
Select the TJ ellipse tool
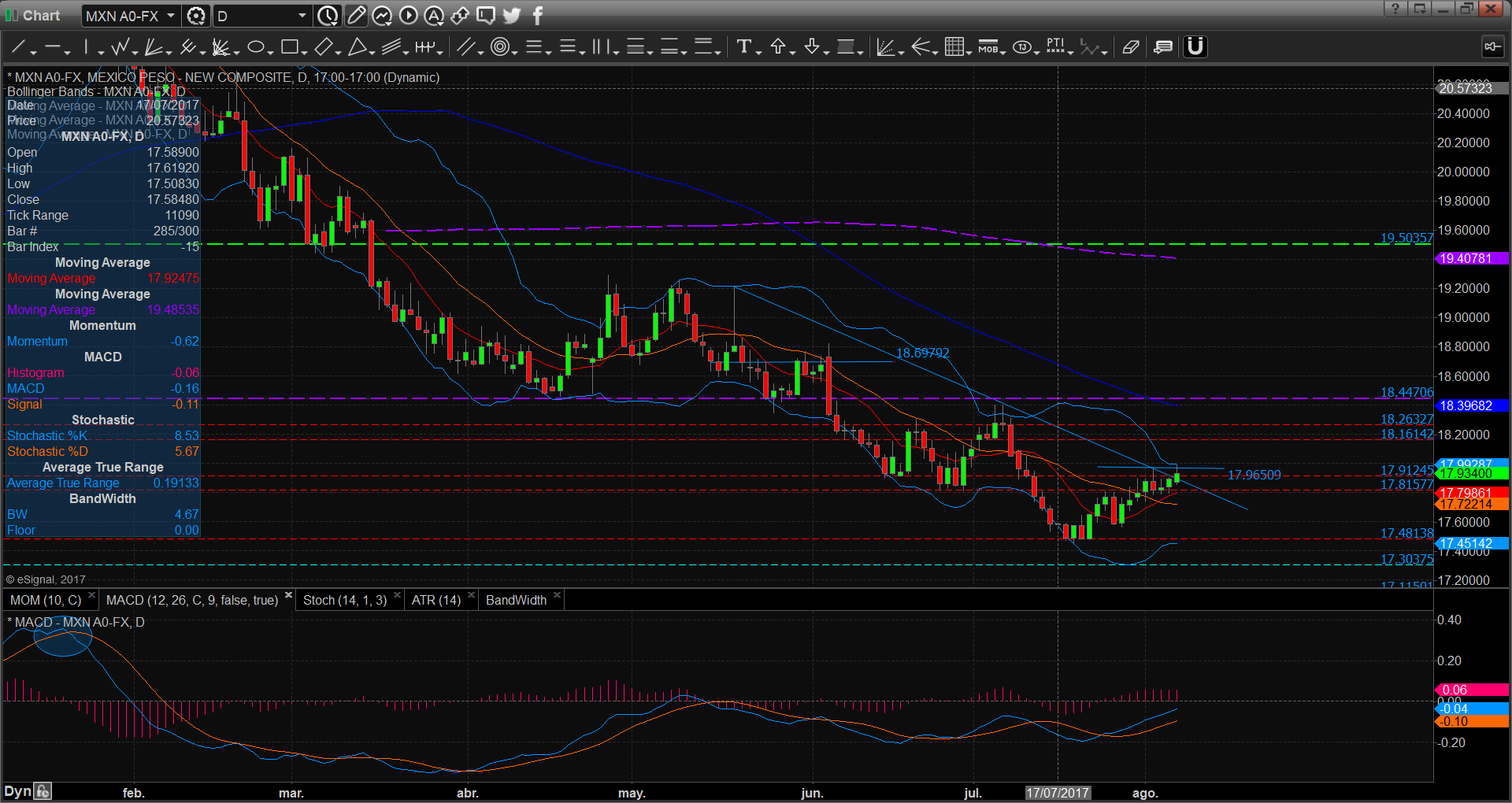click(1022, 47)
